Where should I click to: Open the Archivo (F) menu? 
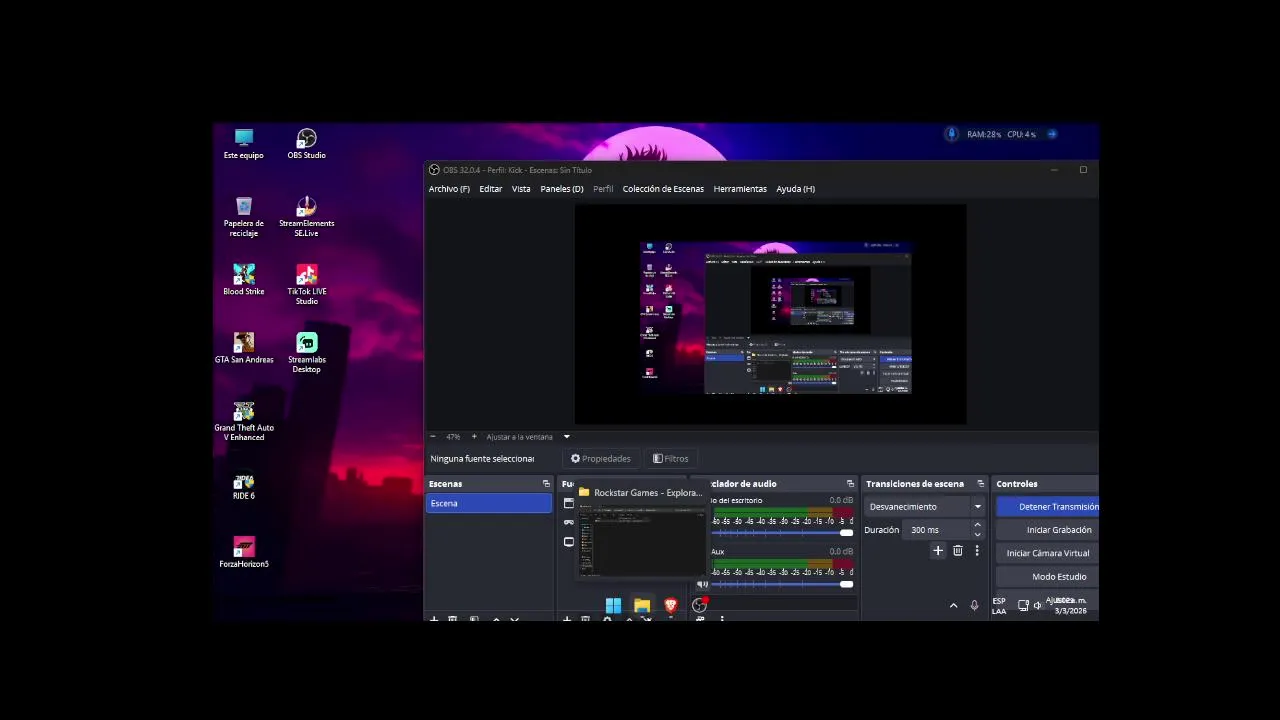pyautogui.click(x=449, y=189)
